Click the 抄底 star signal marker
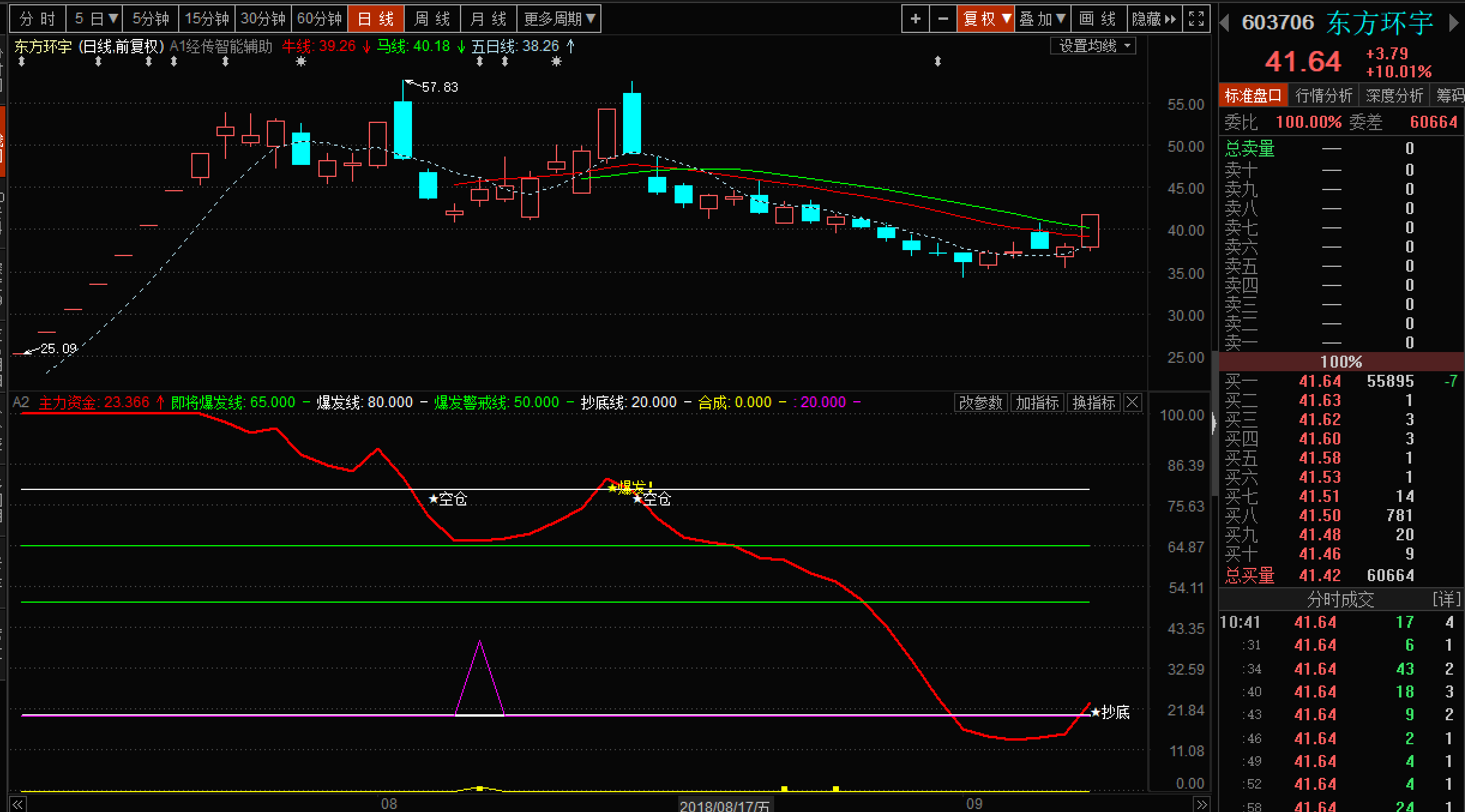This screenshot has width=1465, height=812. click(1111, 712)
